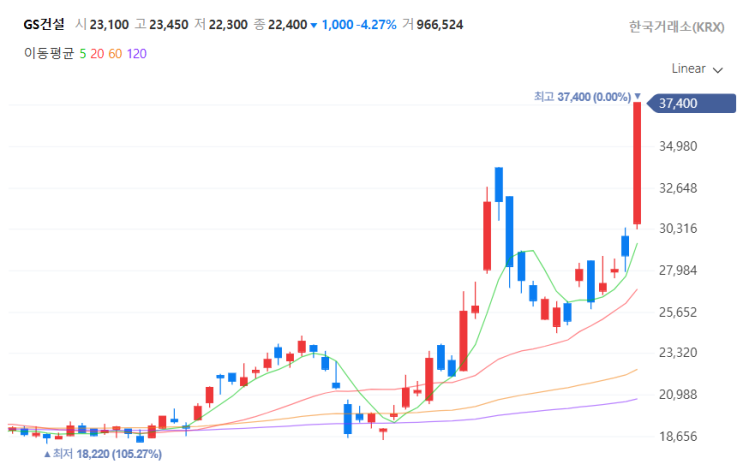Click the -4.27% change value
Image resolution: width=743 pixels, height=464 pixels.
(376, 25)
